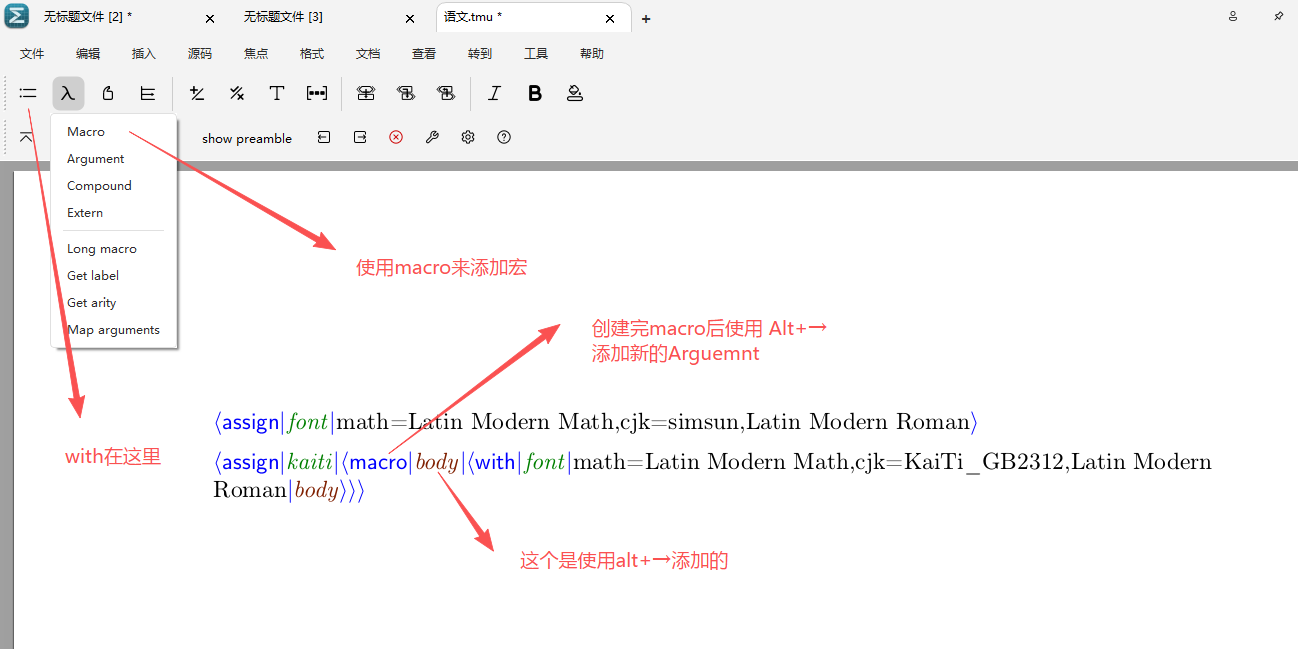Click the lambda macro toolbar icon
Viewport: 1298px width, 649px height.
68,93
